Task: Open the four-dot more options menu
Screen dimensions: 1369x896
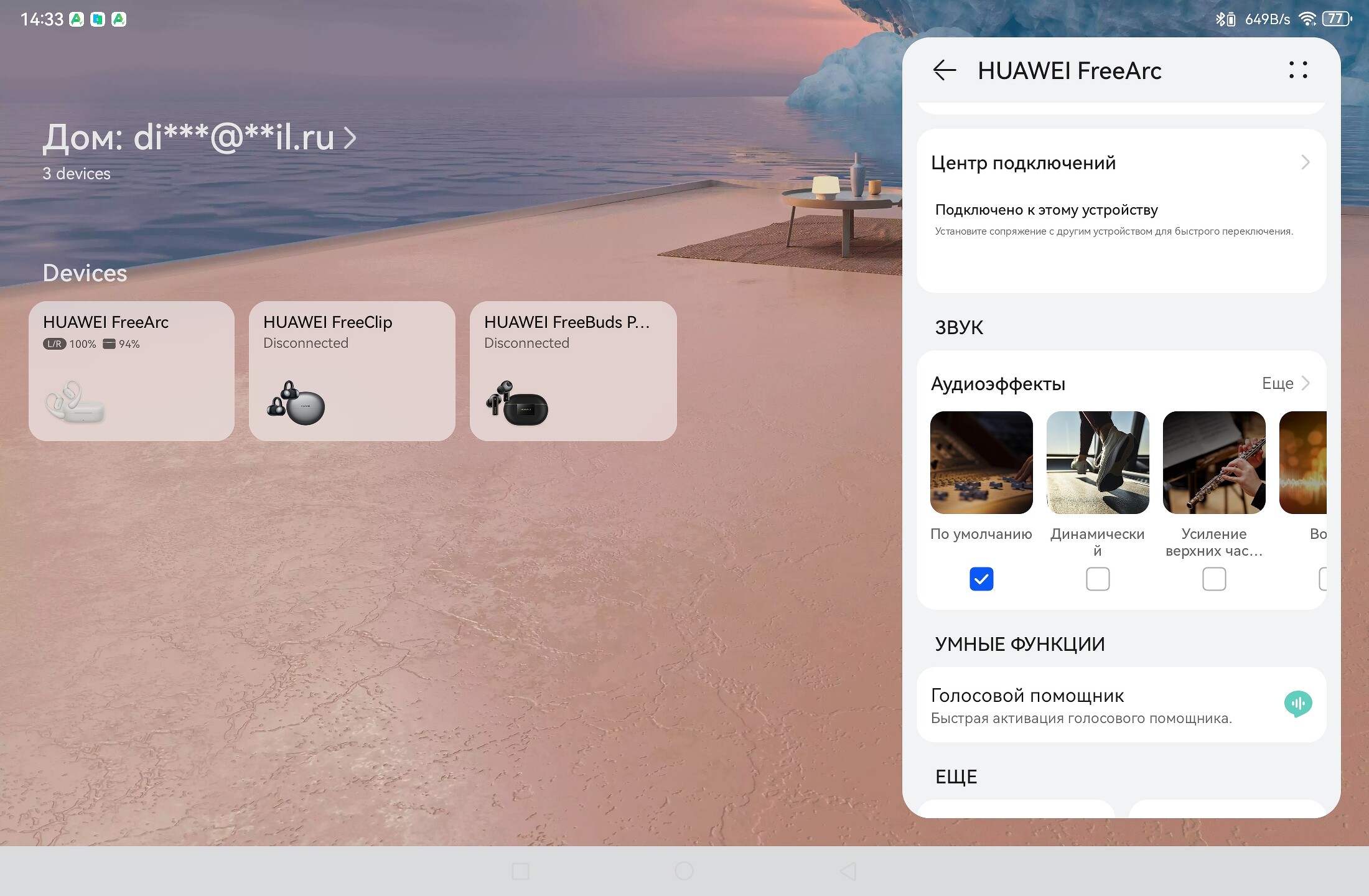Action: tap(1297, 70)
